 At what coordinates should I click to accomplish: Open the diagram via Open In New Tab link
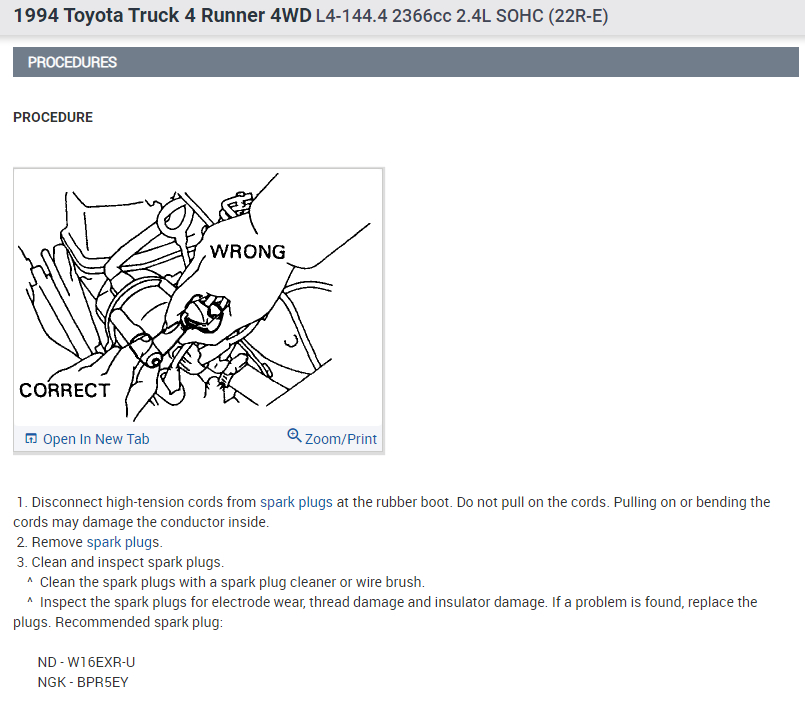(x=96, y=439)
